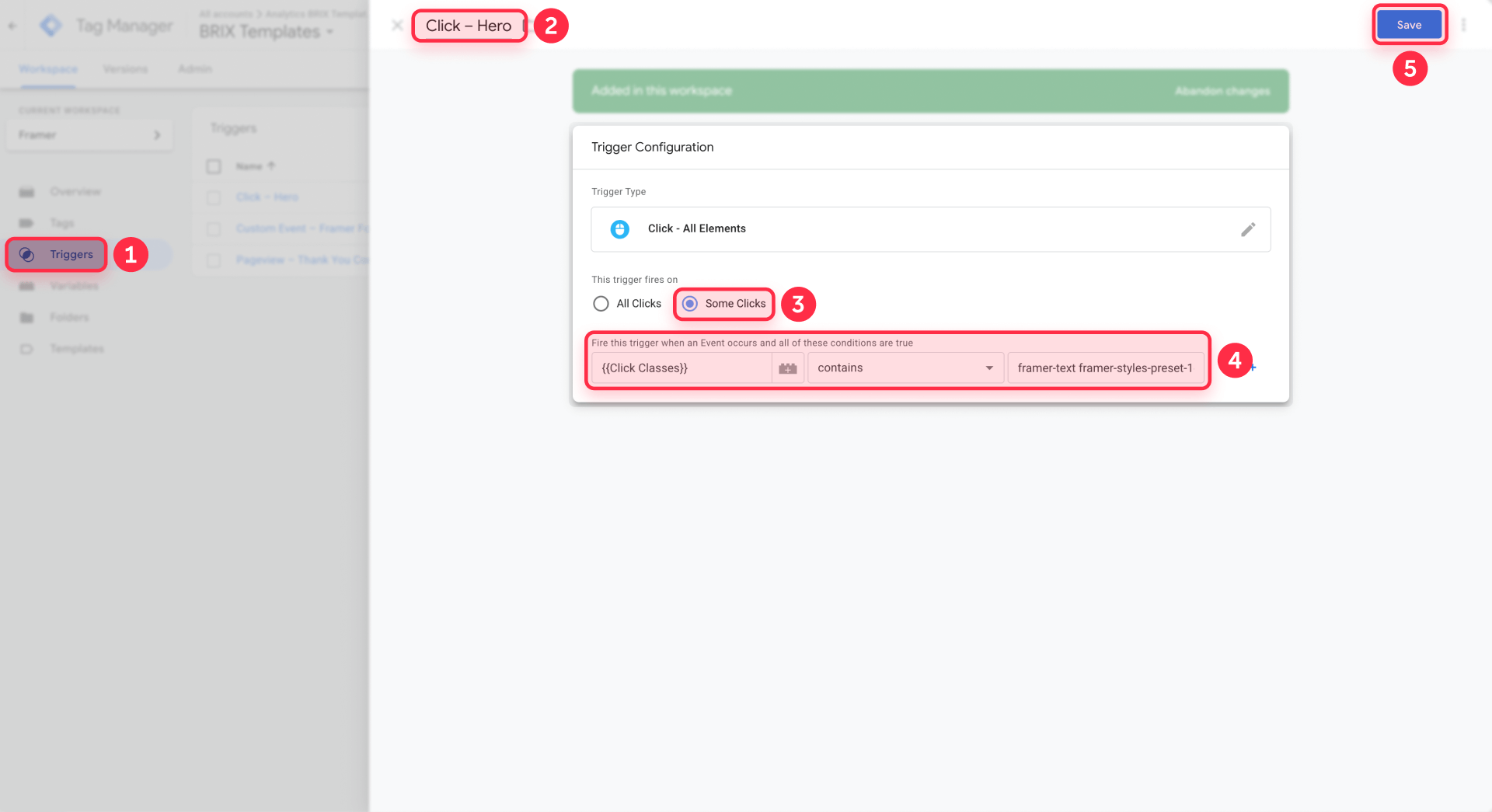Open Variables in the sidebar
1492x812 pixels.
(74, 286)
